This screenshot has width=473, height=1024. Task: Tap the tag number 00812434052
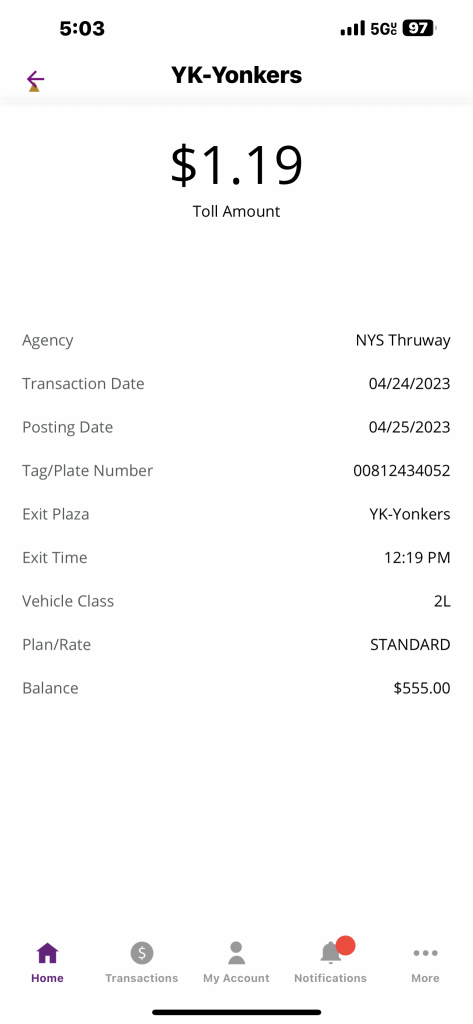point(402,470)
